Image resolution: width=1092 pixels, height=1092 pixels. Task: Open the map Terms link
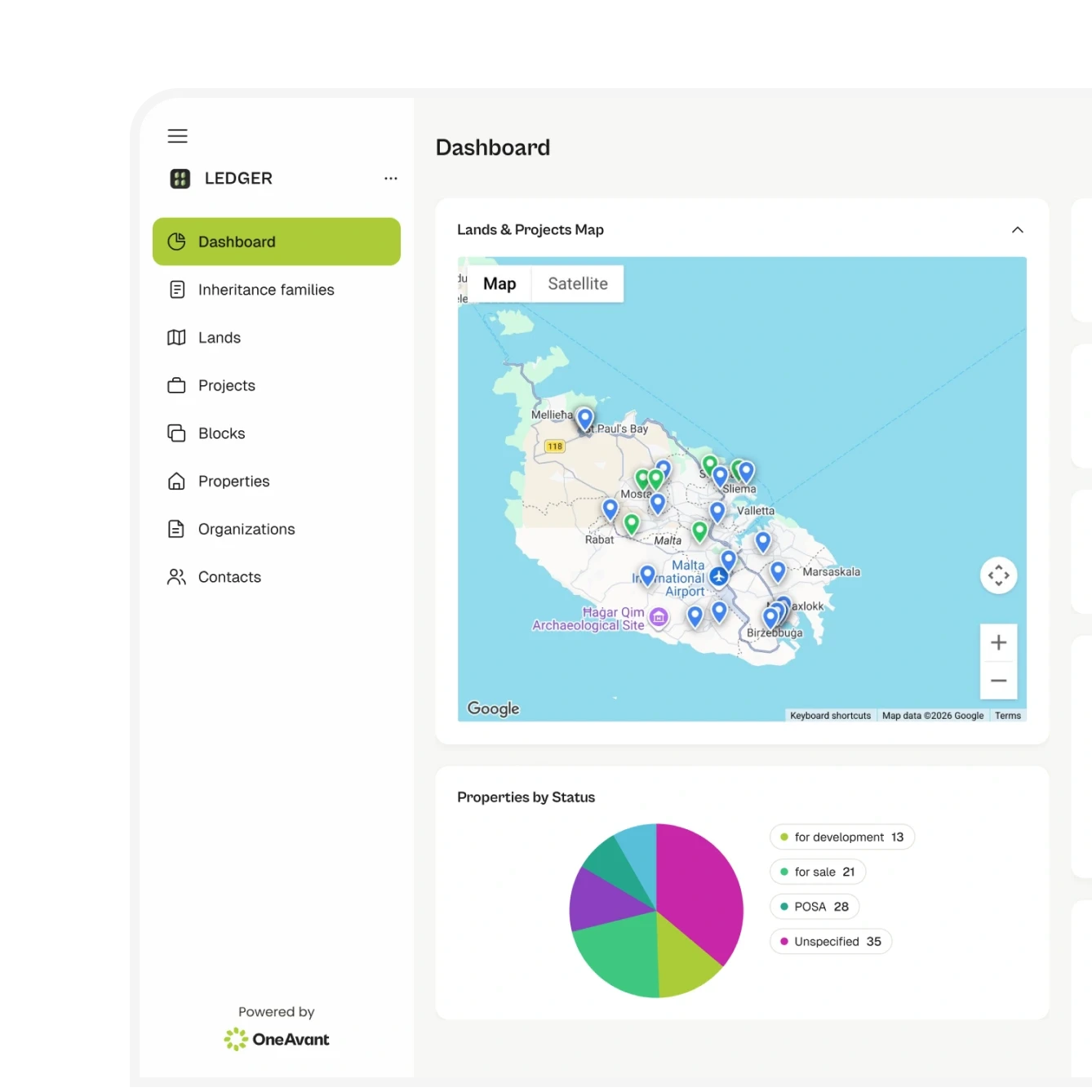point(1008,716)
